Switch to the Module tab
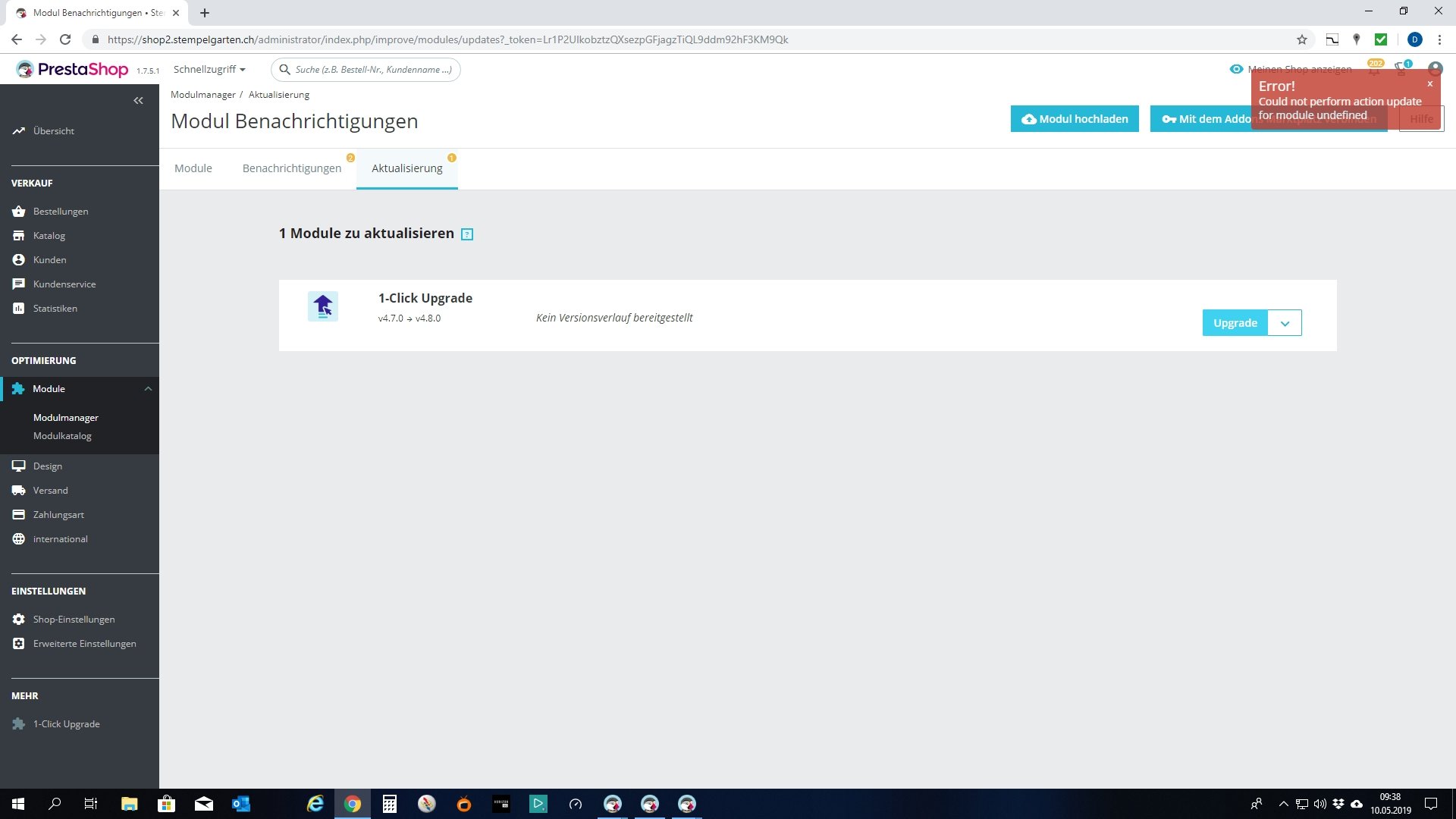 (x=193, y=168)
